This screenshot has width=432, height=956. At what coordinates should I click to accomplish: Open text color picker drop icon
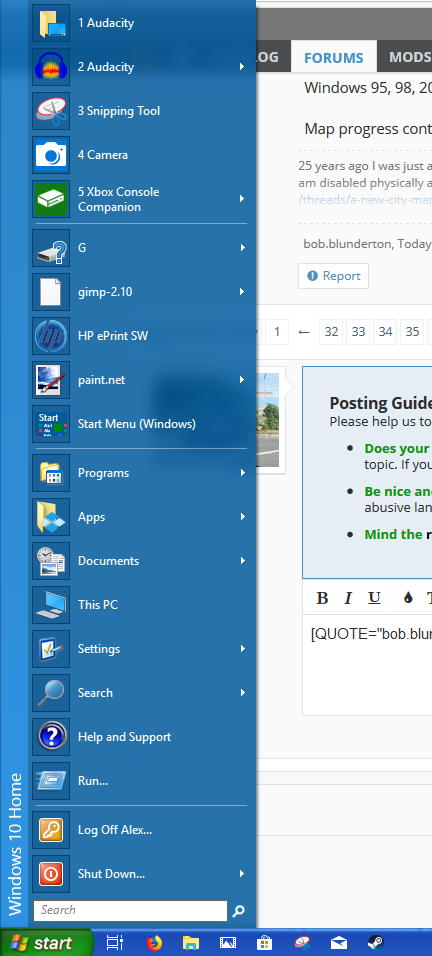[x=408, y=598]
